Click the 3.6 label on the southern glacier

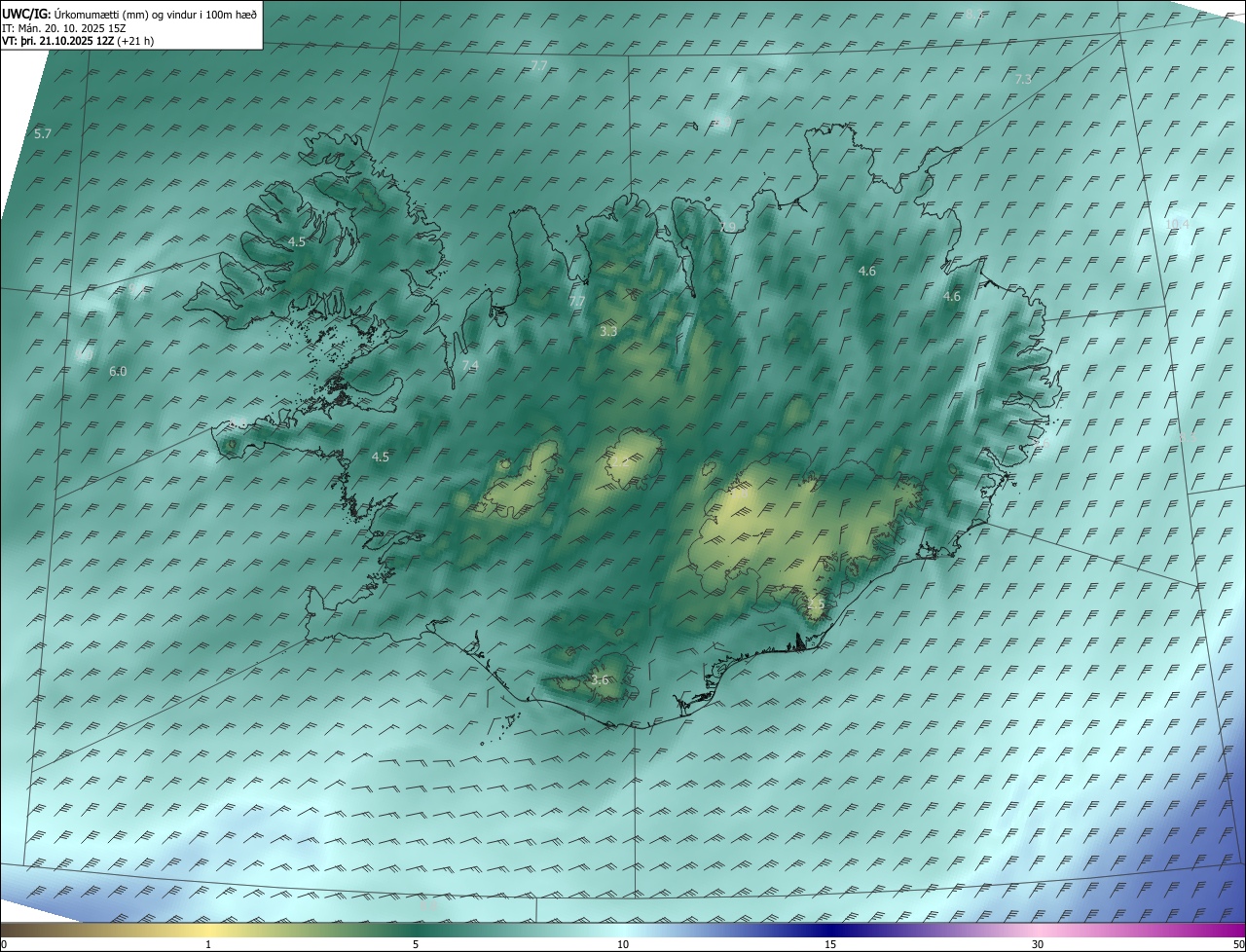pyautogui.click(x=600, y=679)
